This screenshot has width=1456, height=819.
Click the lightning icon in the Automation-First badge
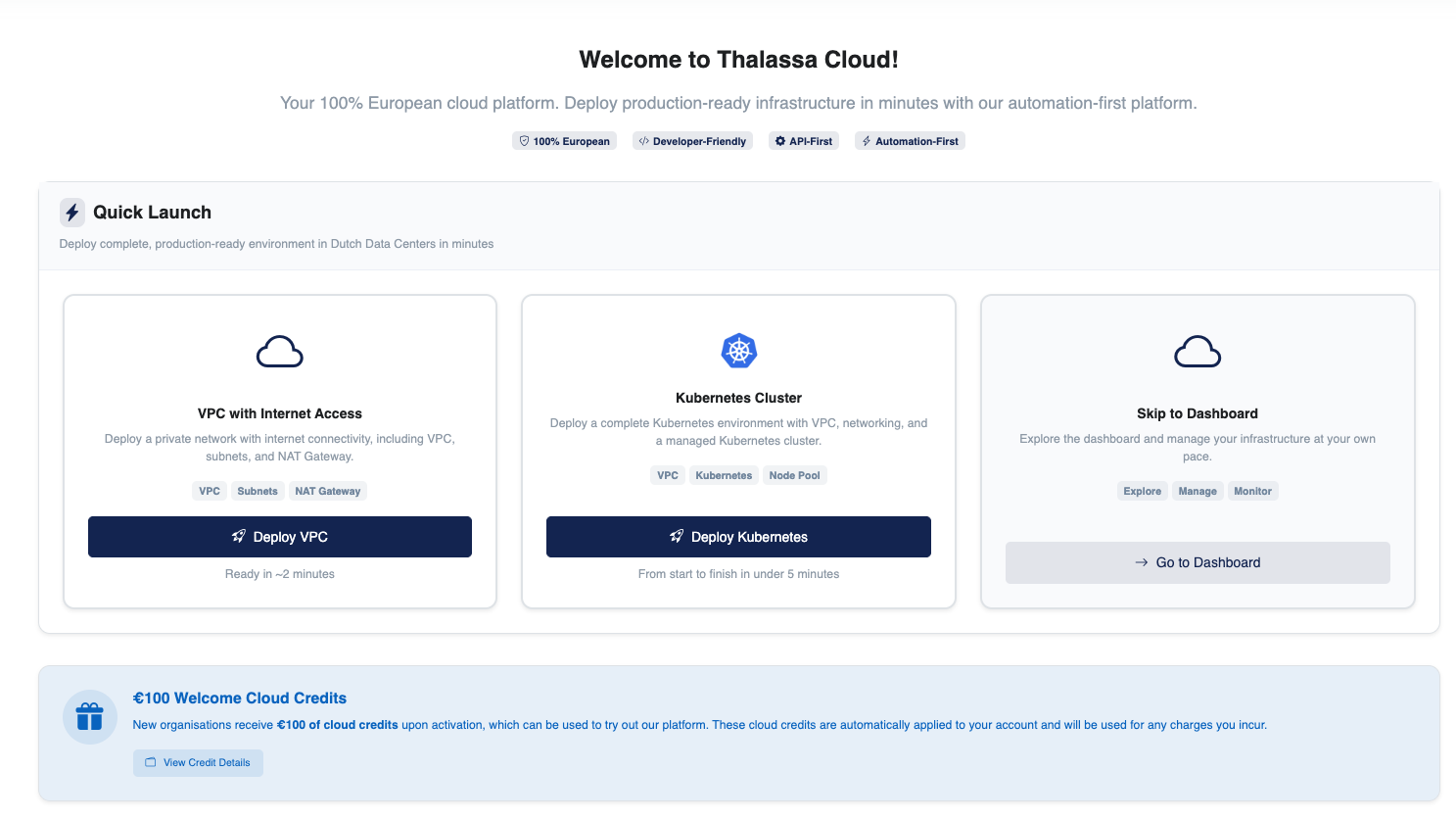[866, 140]
